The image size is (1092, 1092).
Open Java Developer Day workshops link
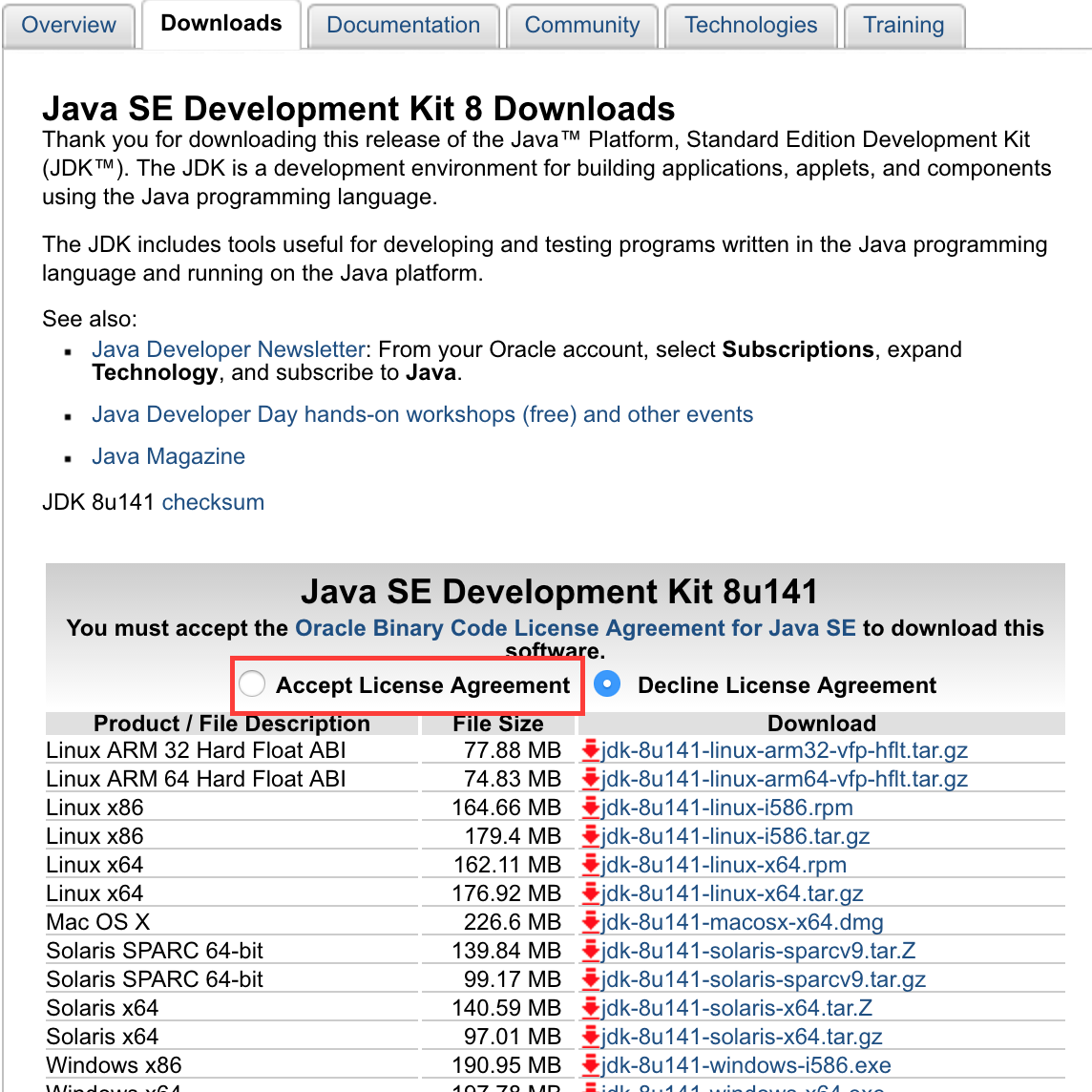[422, 414]
